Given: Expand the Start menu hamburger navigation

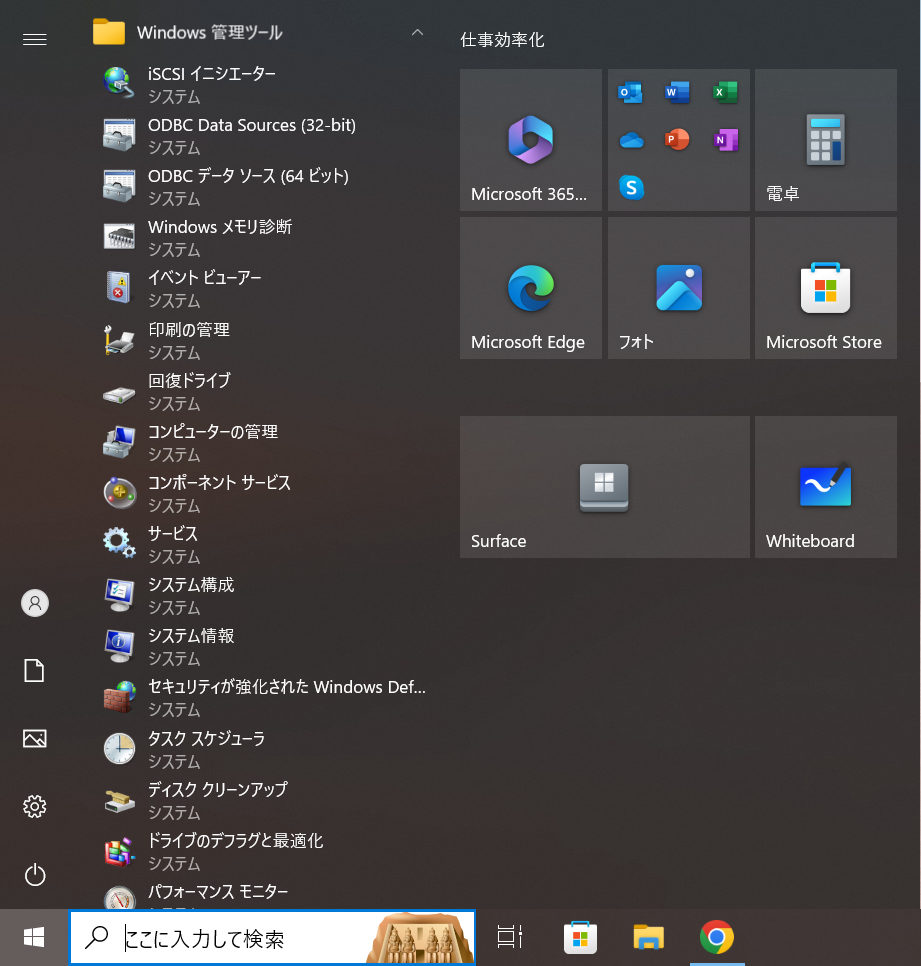Looking at the screenshot, I should click(x=34, y=39).
